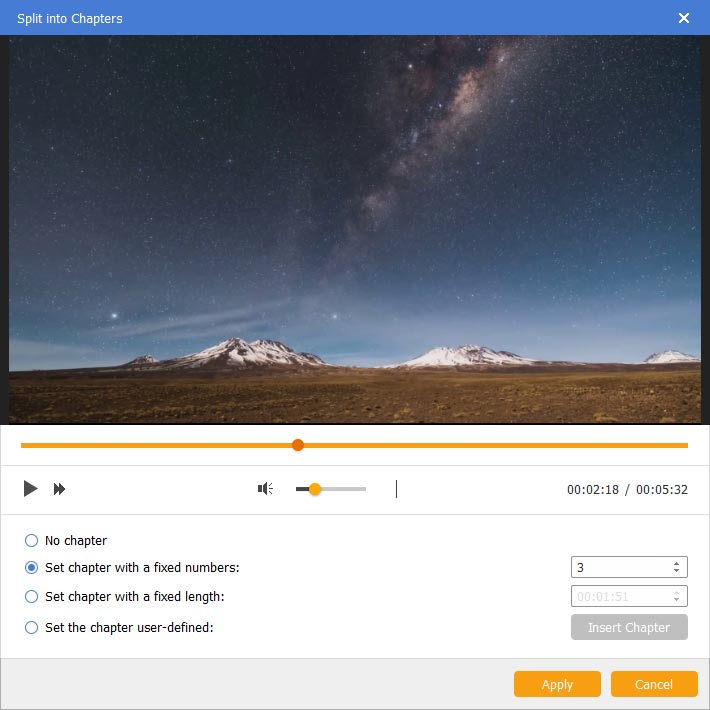This screenshot has width=710, height=710.
Task: Close the Split into Chapters dialog
Action: 684,18
